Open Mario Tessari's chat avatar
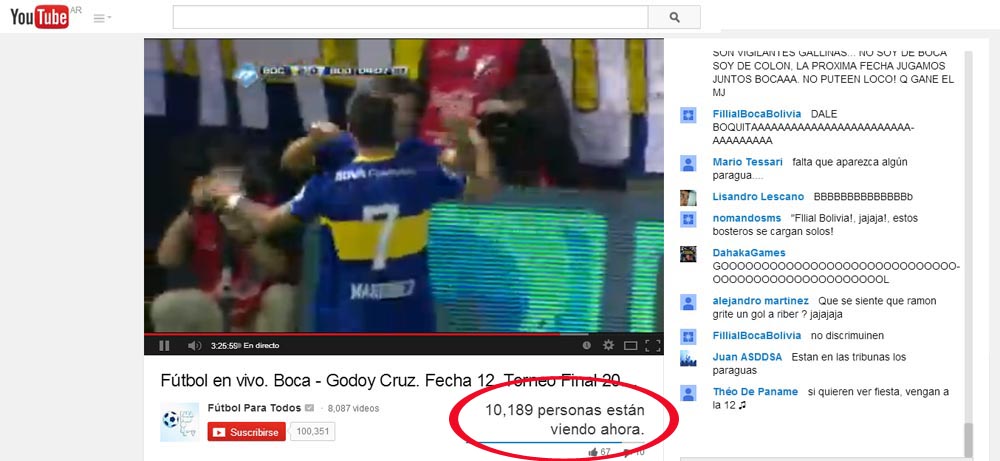The width and height of the screenshot is (1000, 461). 688,163
